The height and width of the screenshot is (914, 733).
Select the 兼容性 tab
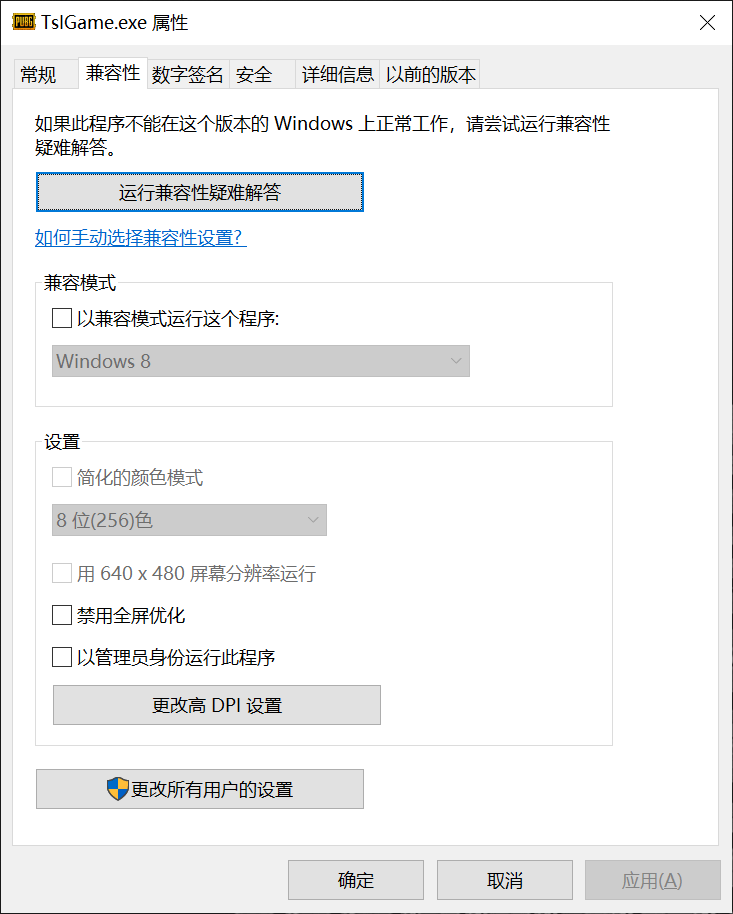pyautogui.click(x=113, y=73)
